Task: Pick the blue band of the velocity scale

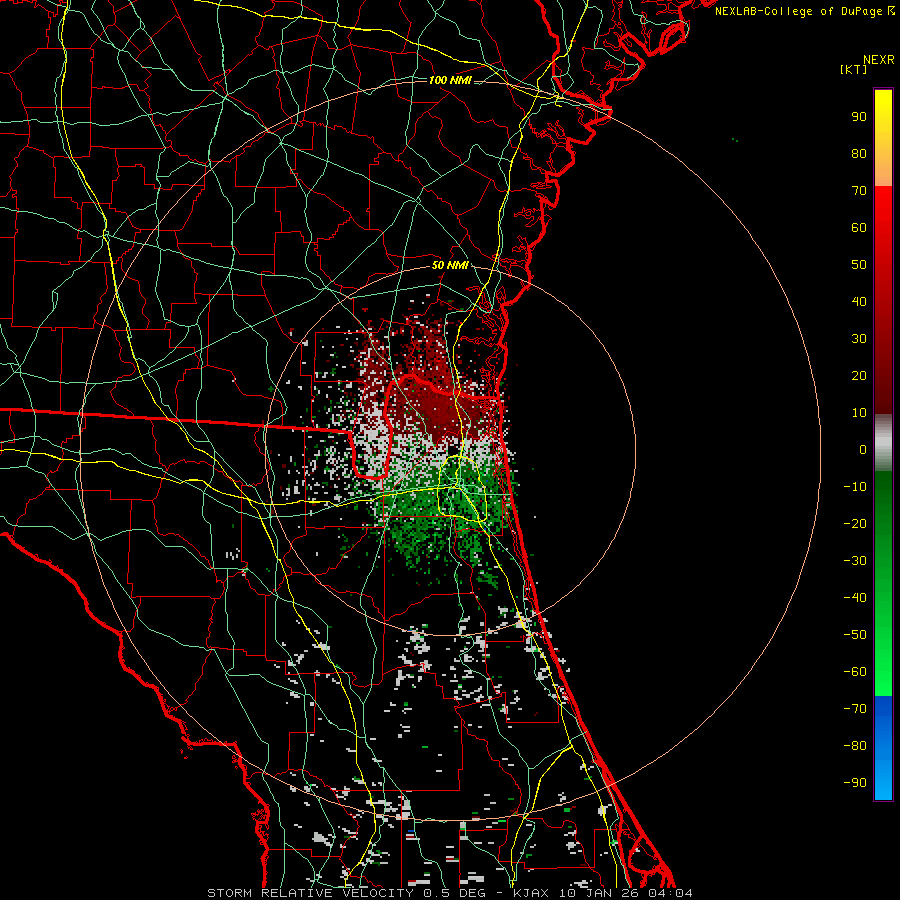Action: pos(883,748)
